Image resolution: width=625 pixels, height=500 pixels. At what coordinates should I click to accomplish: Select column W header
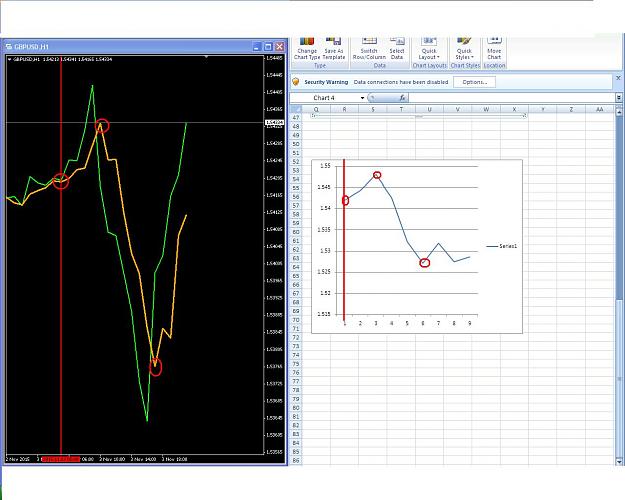[x=486, y=109]
